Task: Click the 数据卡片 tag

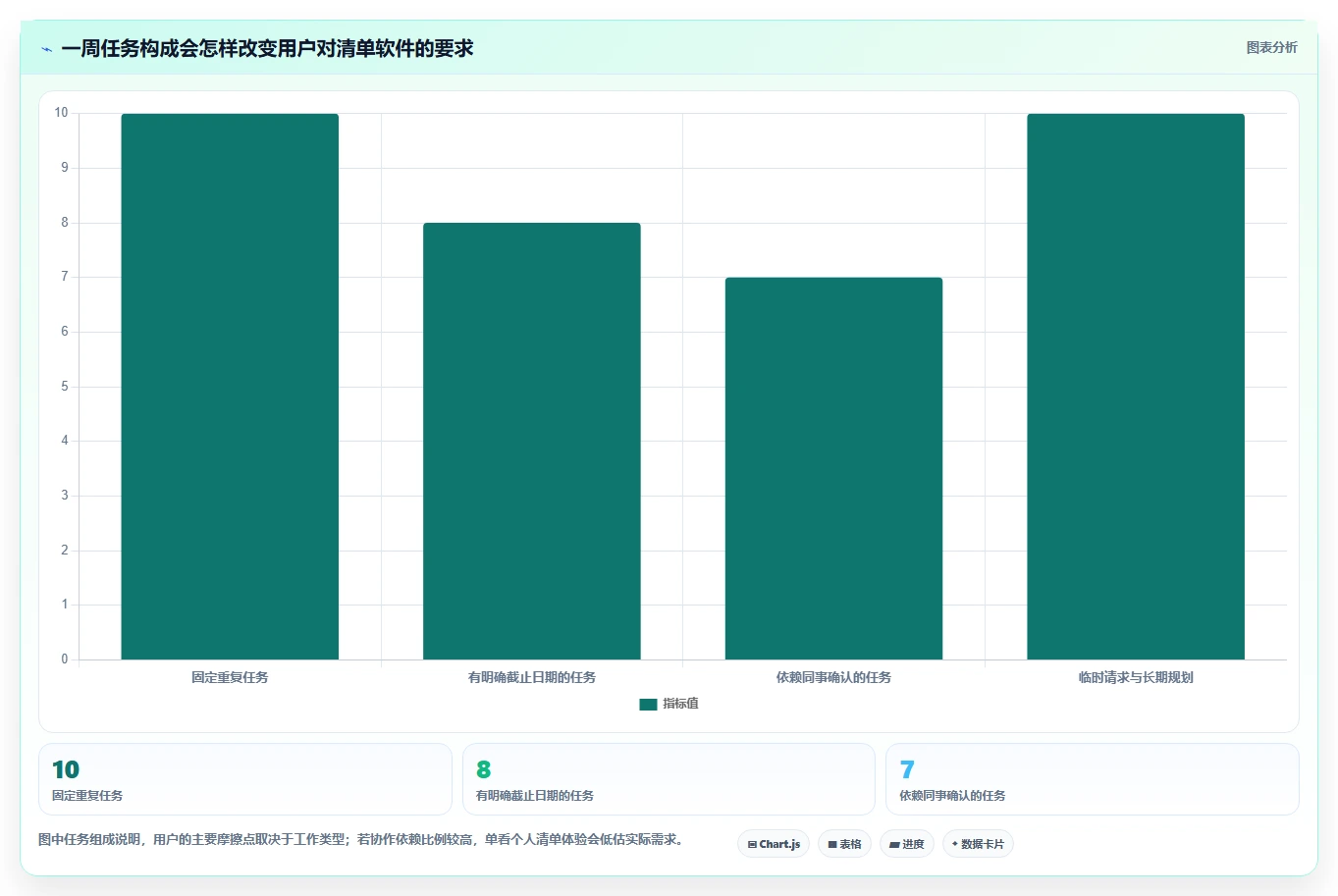Action: [x=978, y=844]
